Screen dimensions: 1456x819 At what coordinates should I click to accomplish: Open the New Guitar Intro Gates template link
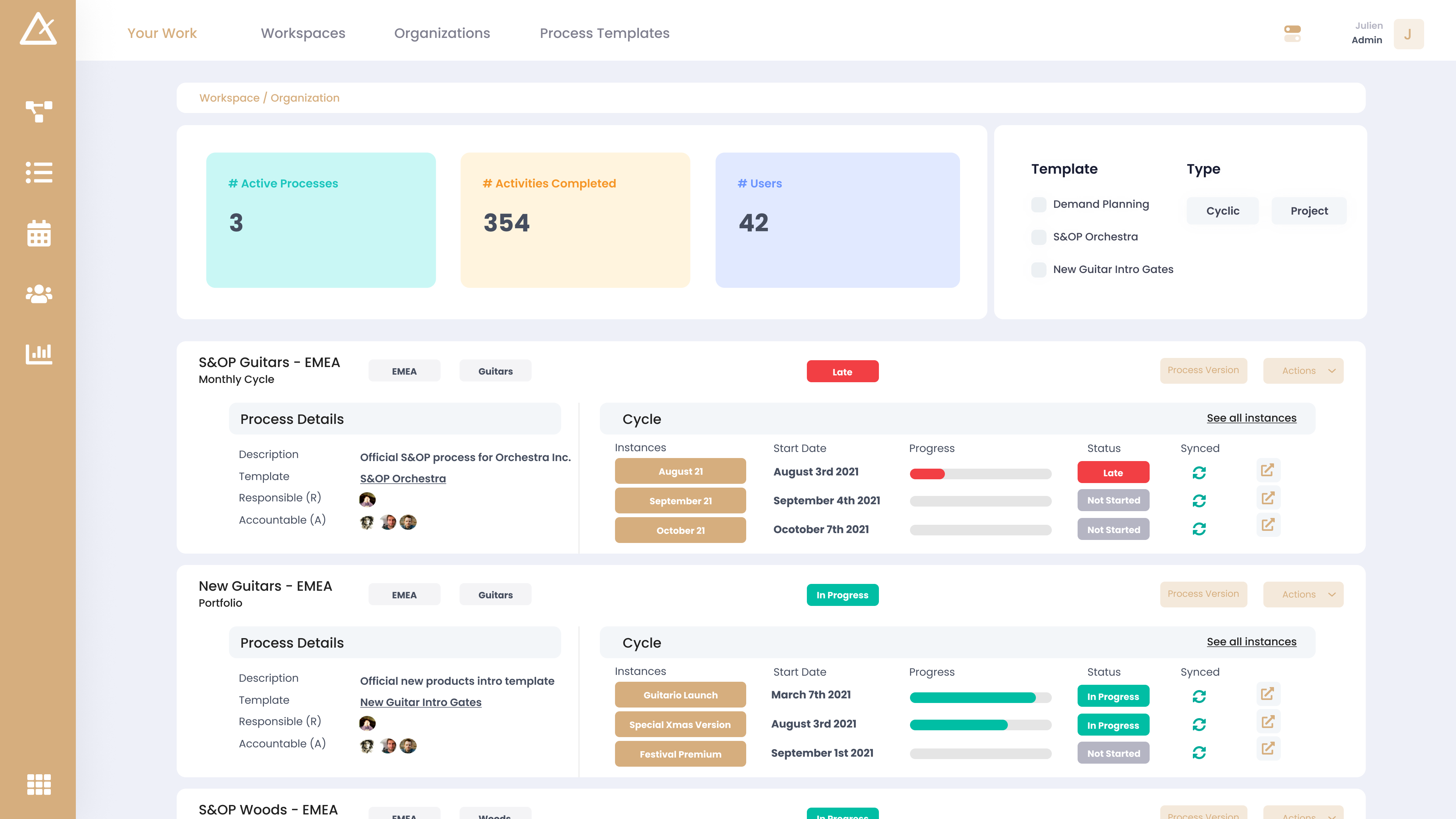[420, 703]
